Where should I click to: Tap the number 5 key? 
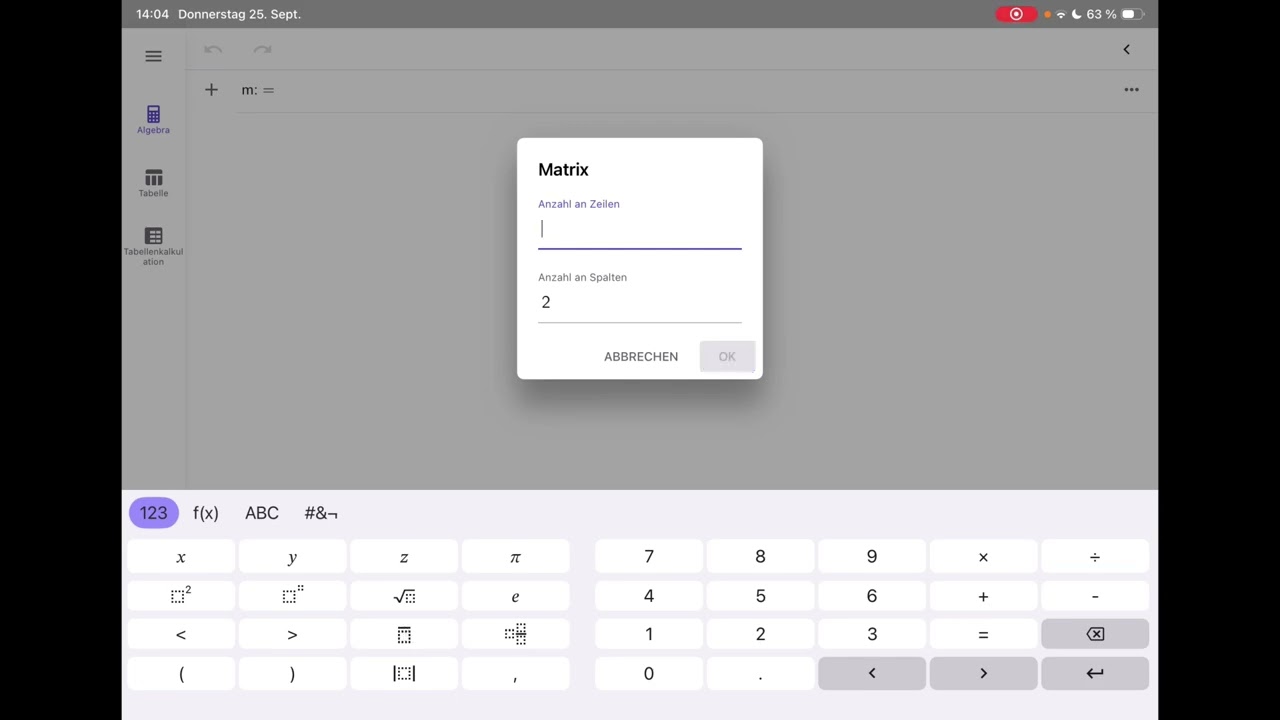point(760,596)
